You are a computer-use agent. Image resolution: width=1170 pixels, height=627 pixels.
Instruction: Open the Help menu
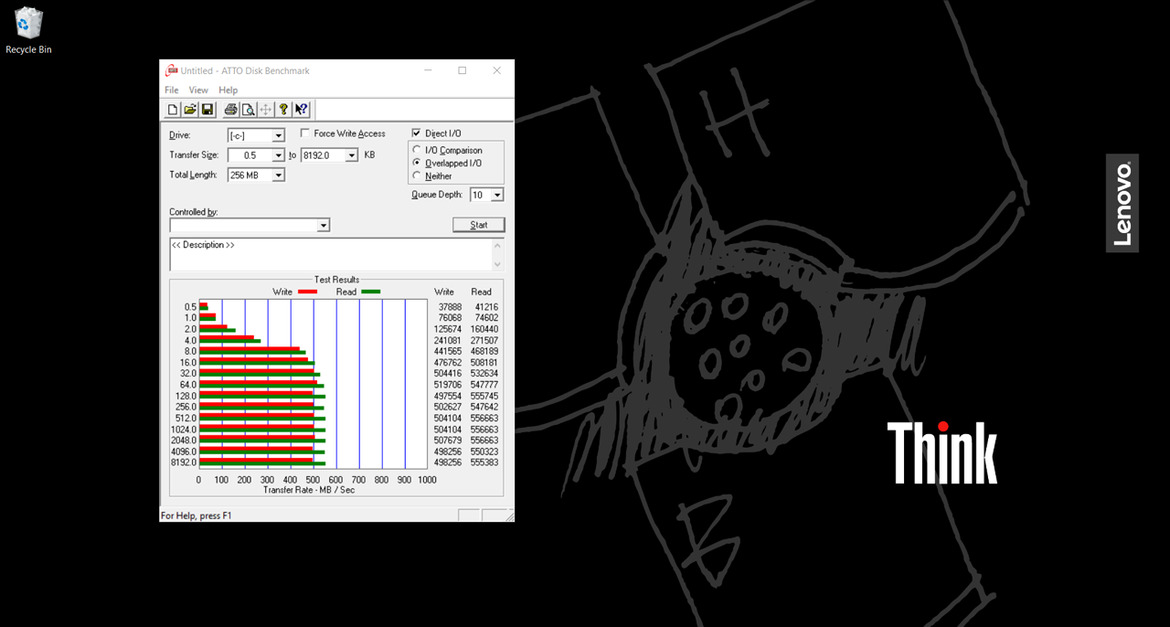(x=228, y=90)
